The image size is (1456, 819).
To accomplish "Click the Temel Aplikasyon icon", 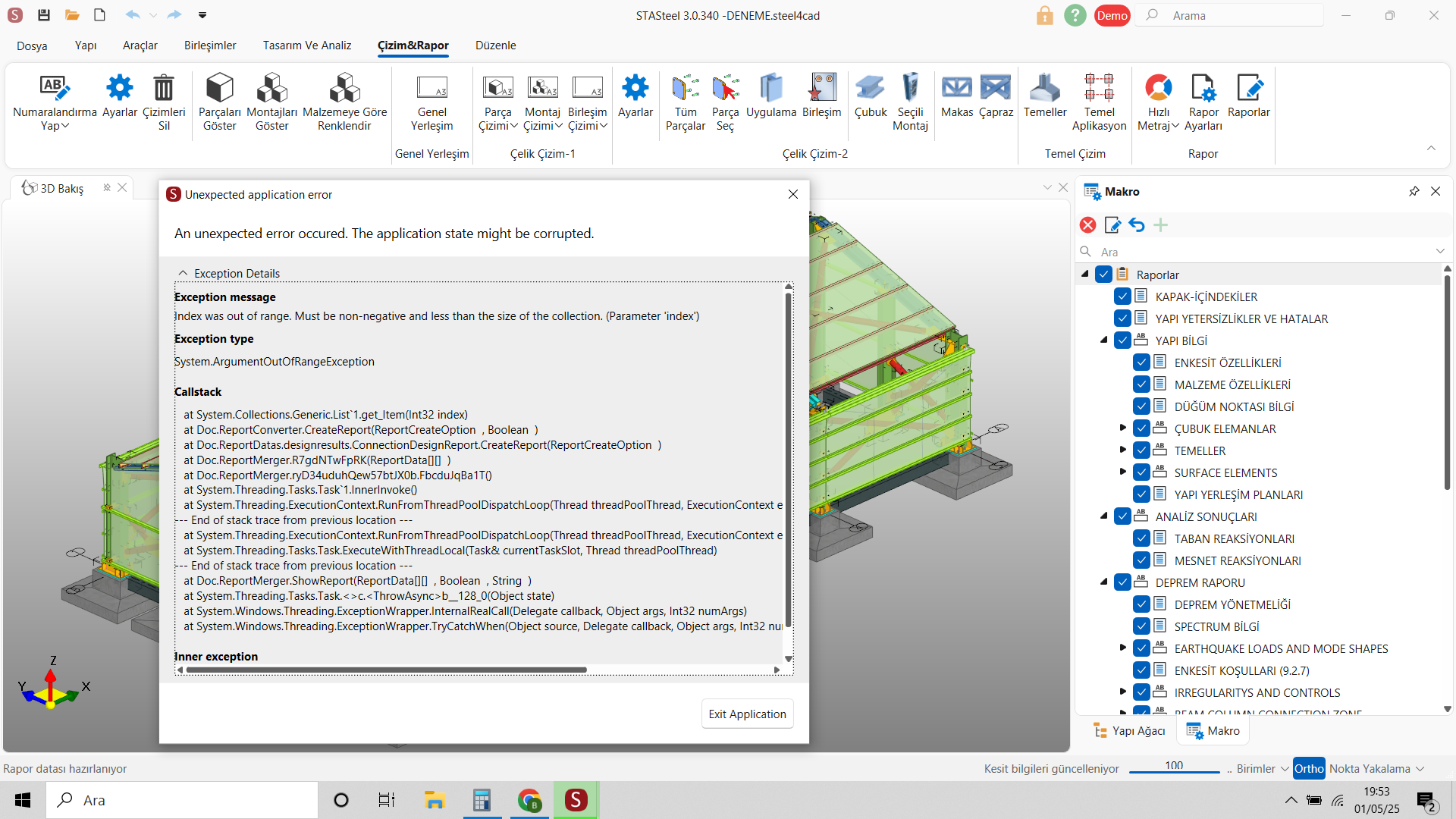I will coord(1099,89).
